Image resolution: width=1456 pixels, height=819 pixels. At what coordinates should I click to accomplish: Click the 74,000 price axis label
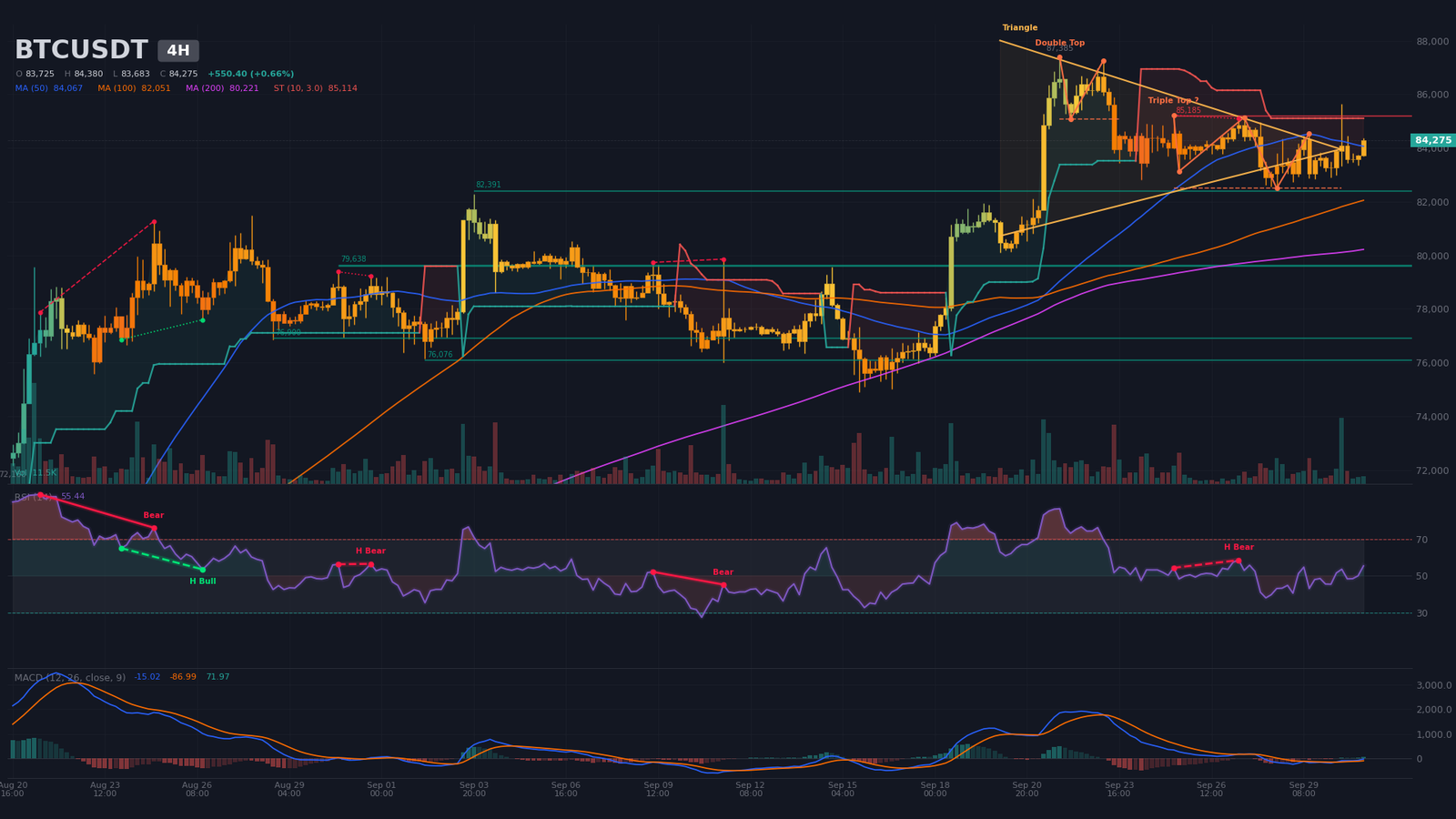point(1432,417)
